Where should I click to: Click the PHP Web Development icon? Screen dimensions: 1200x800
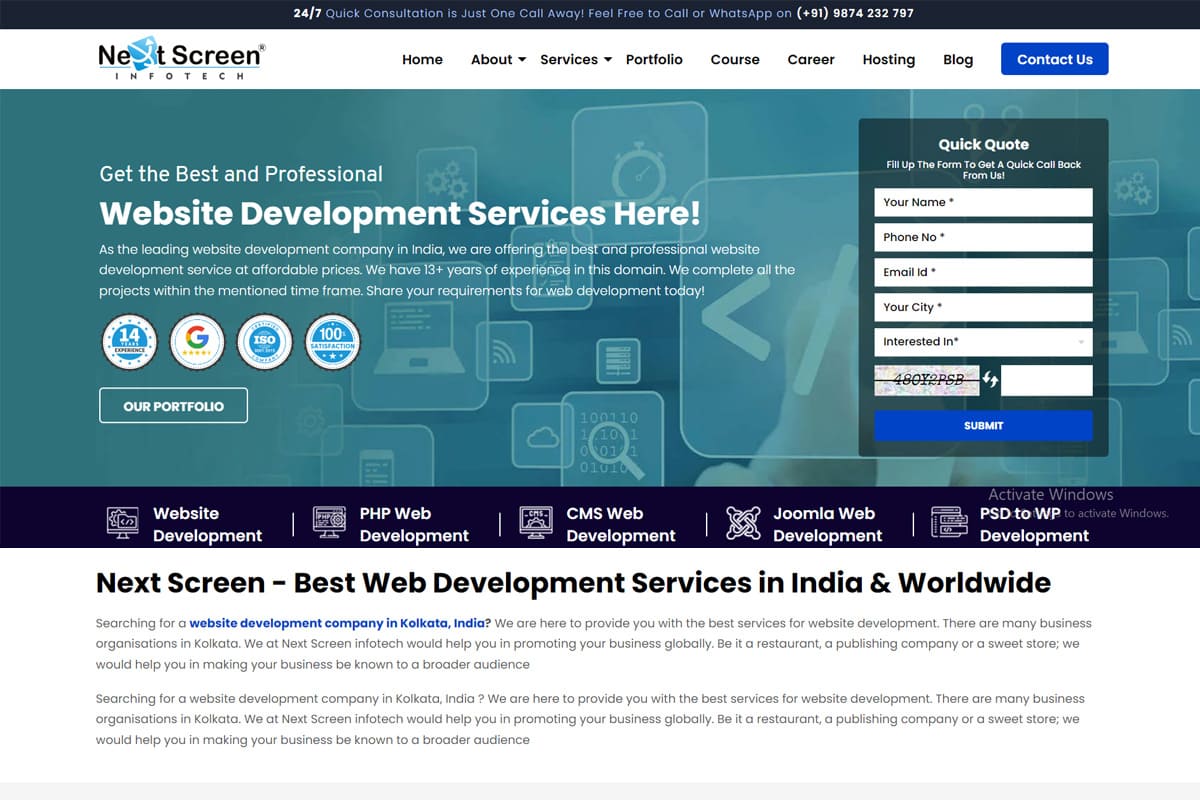click(x=329, y=522)
